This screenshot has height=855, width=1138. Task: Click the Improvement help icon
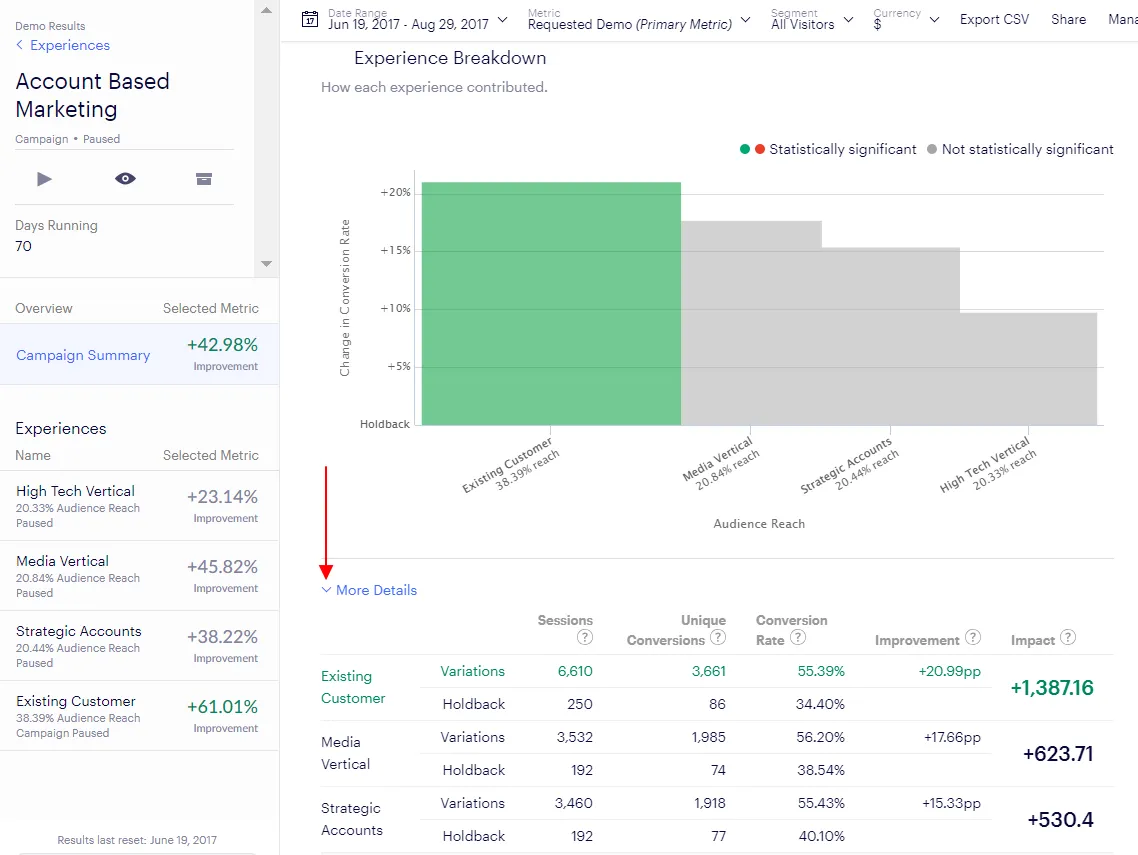pos(973,637)
